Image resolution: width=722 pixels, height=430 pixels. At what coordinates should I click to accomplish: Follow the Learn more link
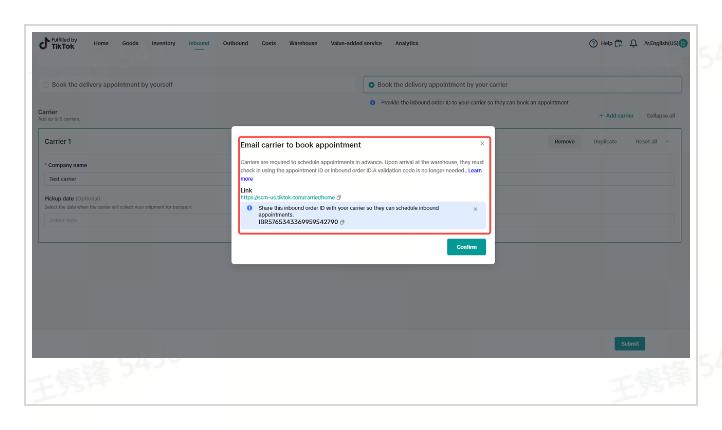tap(475, 170)
